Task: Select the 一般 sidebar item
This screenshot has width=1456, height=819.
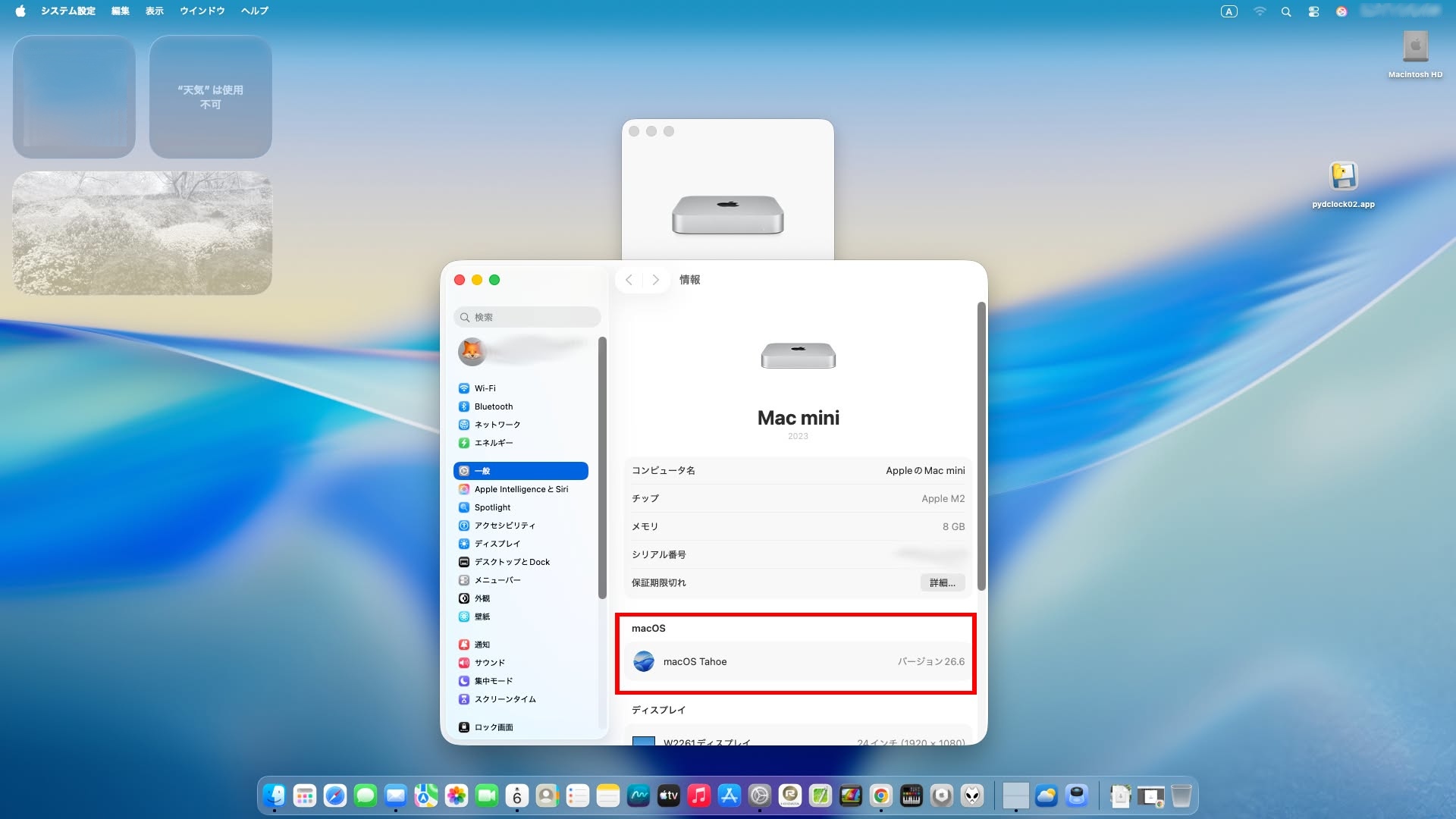Action: coord(521,471)
